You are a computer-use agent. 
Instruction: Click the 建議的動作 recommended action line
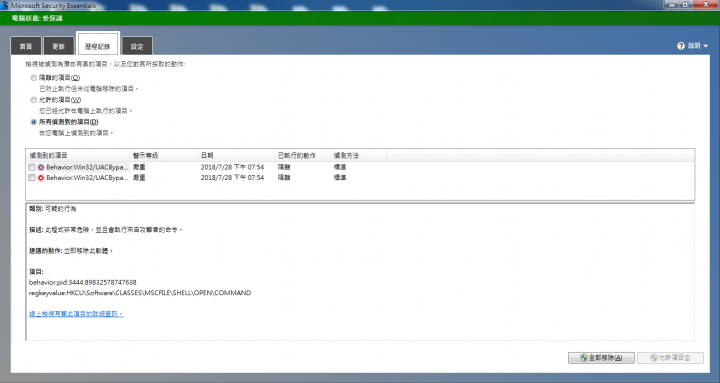point(71,251)
